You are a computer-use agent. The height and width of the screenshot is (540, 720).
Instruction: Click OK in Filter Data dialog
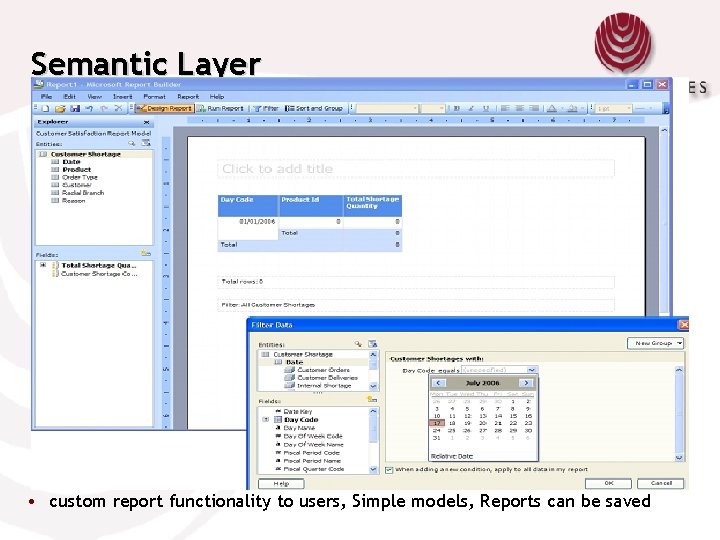pos(608,483)
